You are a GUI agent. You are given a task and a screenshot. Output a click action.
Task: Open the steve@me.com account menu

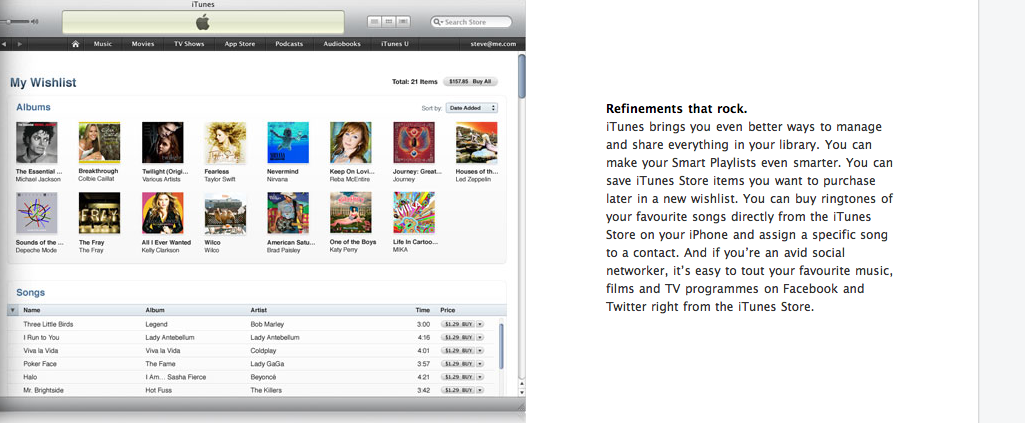coord(493,44)
